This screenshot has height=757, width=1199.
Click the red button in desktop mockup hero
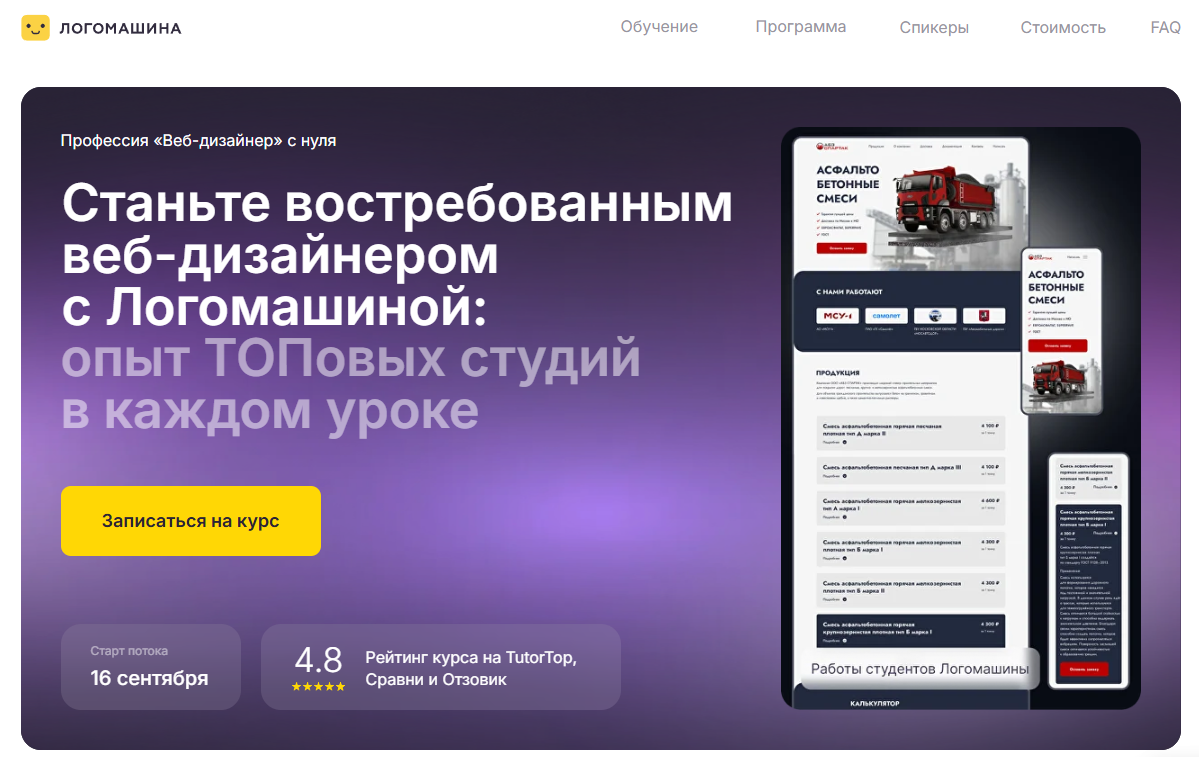point(841,249)
